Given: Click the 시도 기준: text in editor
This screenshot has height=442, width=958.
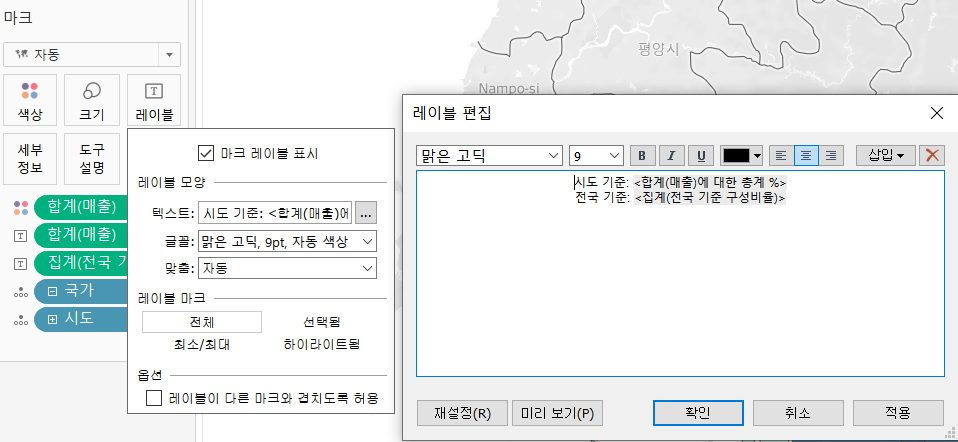Looking at the screenshot, I should click(x=601, y=182).
